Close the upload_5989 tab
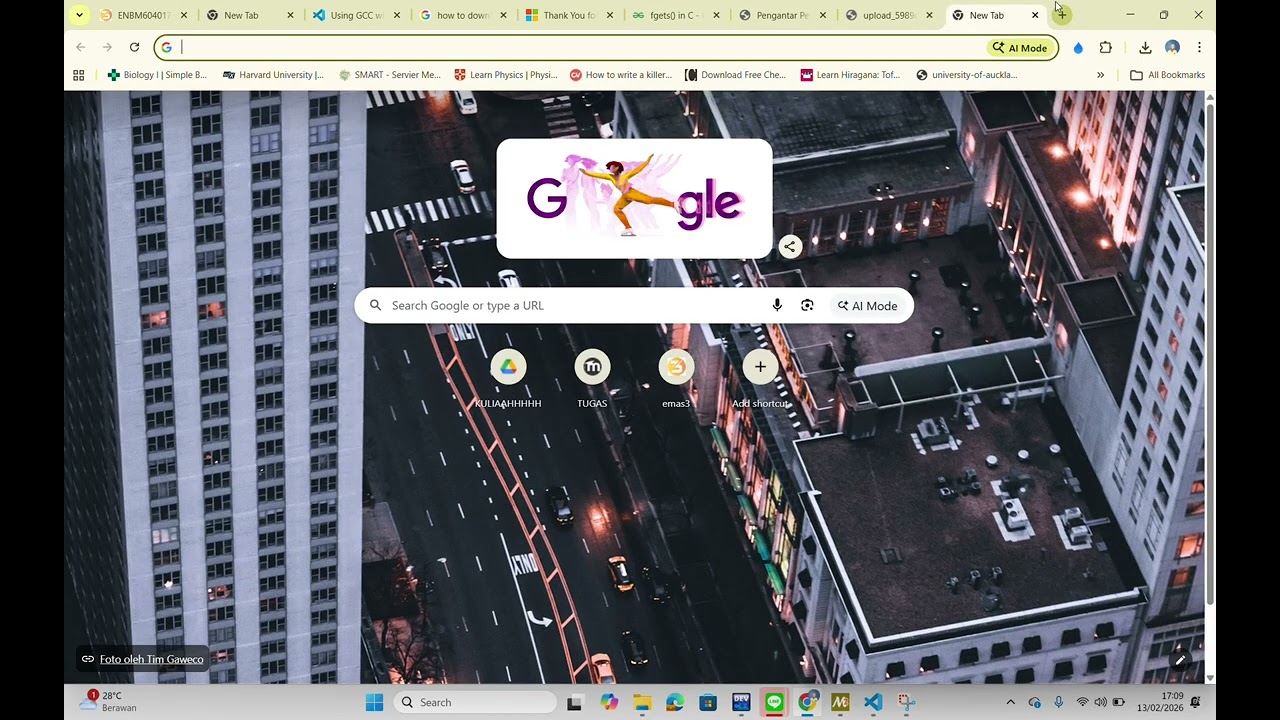The width and height of the screenshot is (1280, 720). [x=929, y=15]
